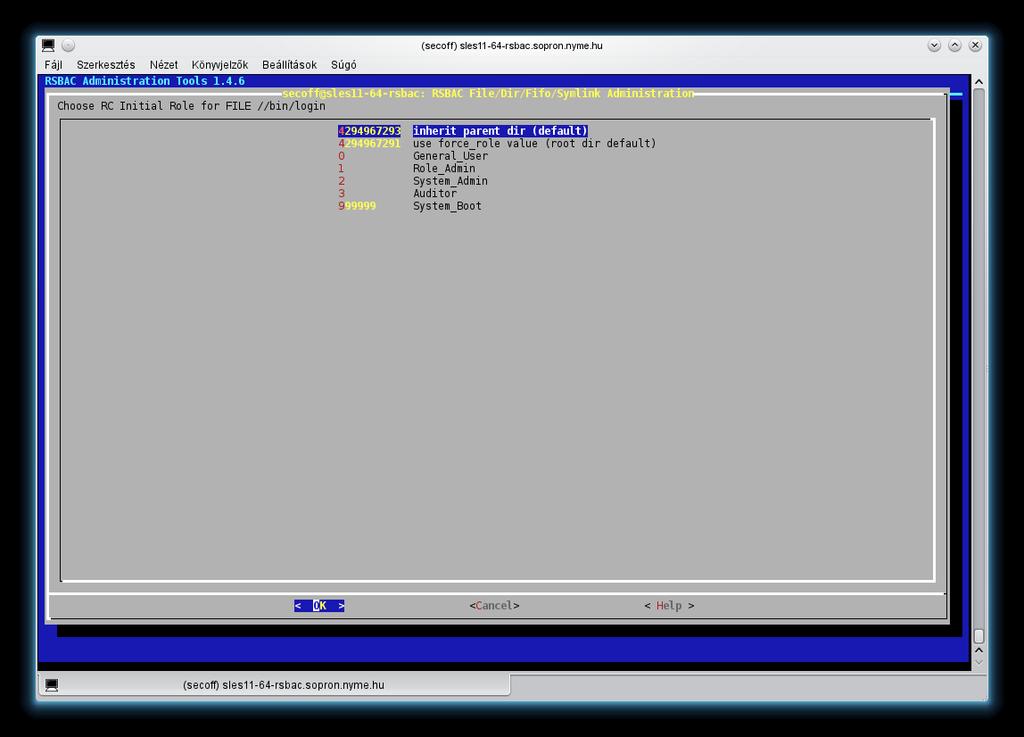This screenshot has width=1024, height=737.
Task: Click the Cancel button in the dialog
Action: tap(494, 606)
